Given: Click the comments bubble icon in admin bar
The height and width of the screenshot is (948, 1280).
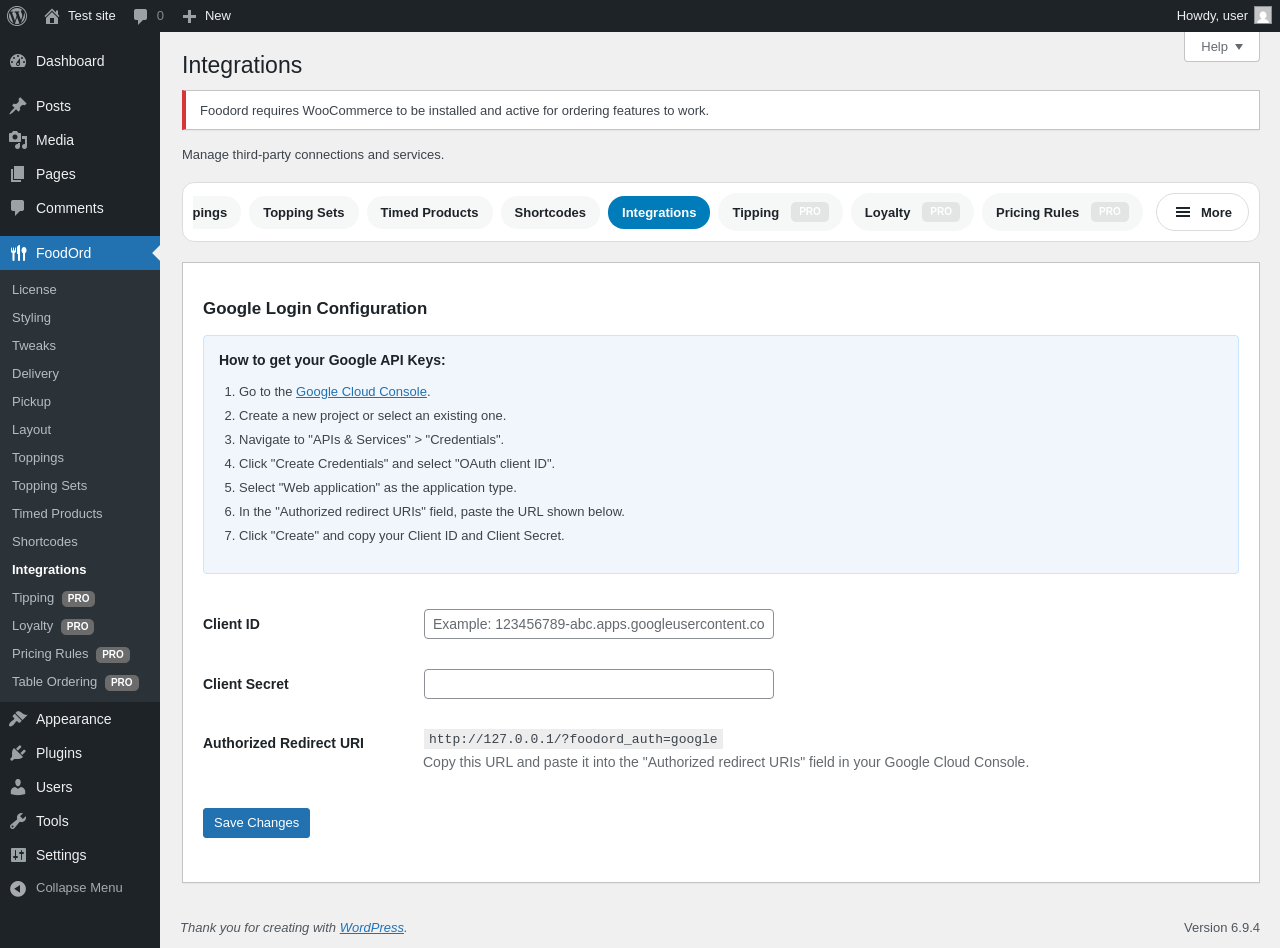Looking at the screenshot, I should click(141, 16).
